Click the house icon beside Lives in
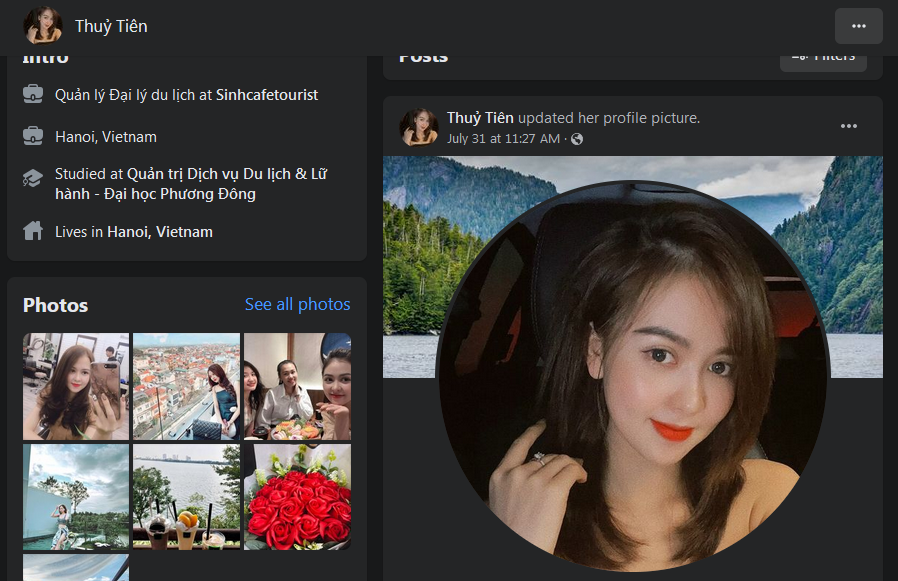The height and width of the screenshot is (581, 898). (x=33, y=231)
